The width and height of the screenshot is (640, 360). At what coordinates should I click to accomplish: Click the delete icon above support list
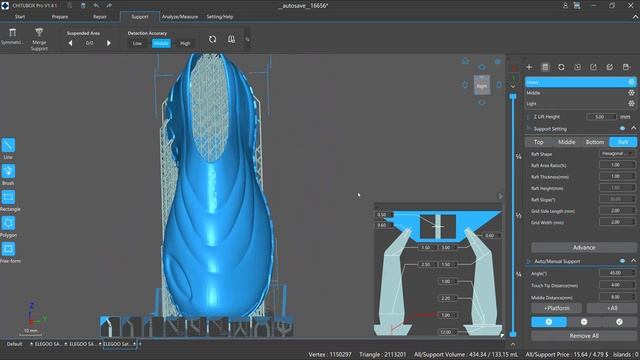pyautogui.click(x=545, y=67)
